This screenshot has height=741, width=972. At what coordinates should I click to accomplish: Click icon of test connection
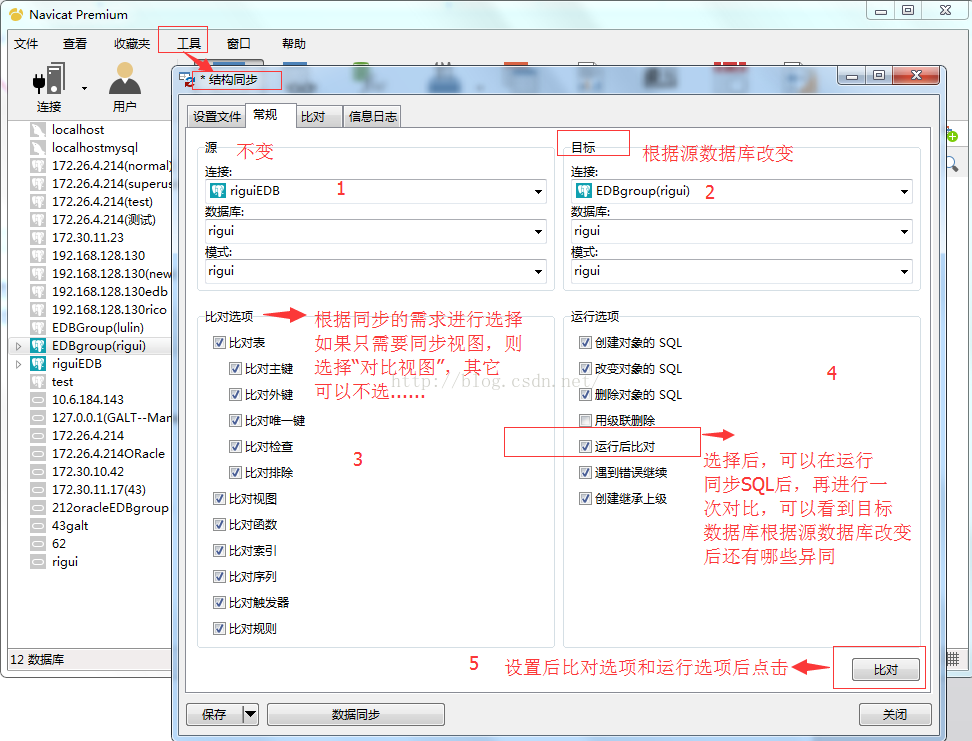(38, 381)
